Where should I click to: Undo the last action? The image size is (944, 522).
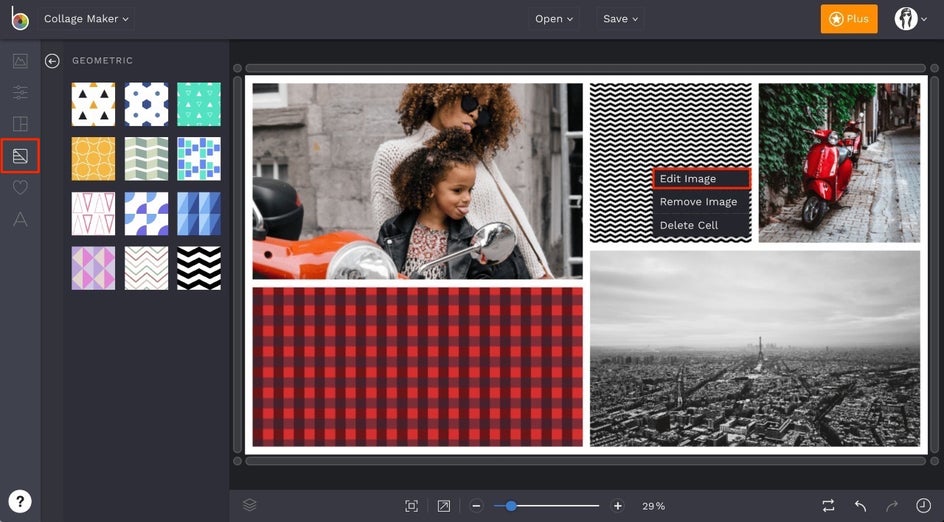[860, 506]
